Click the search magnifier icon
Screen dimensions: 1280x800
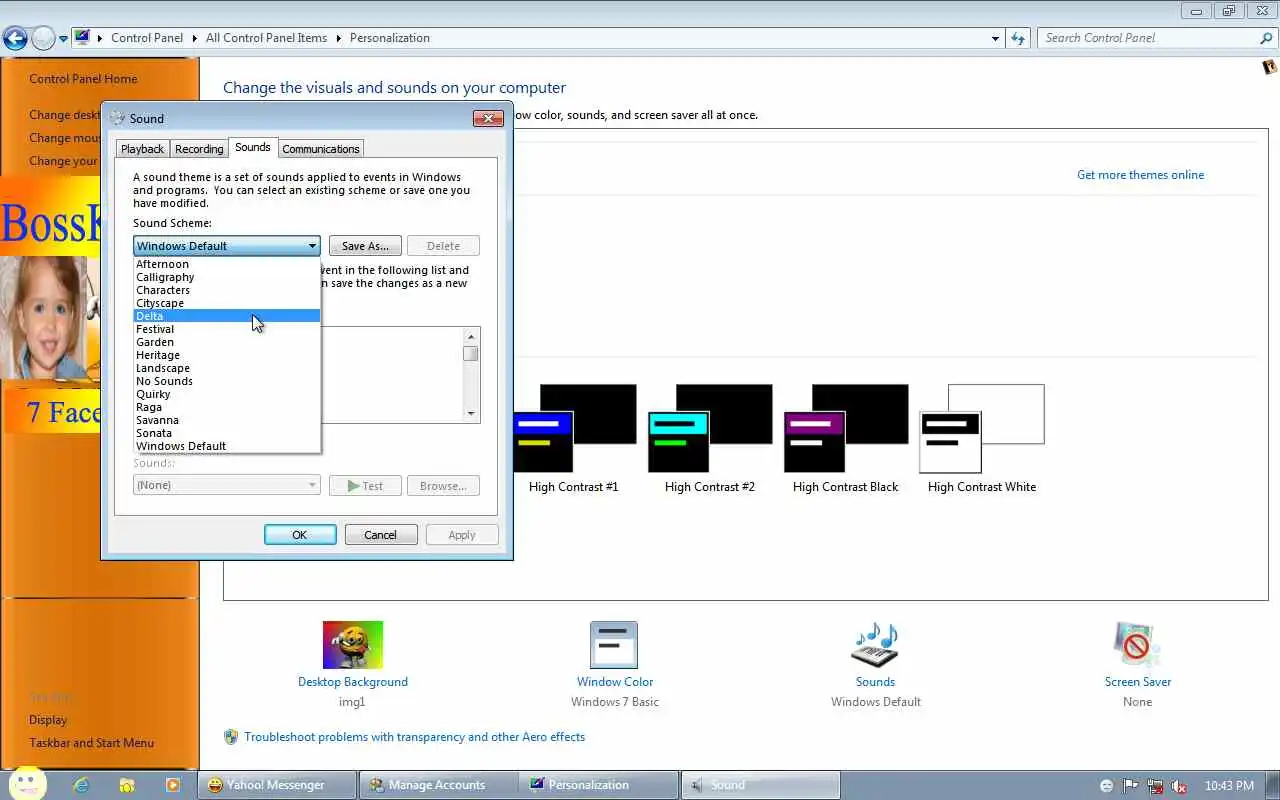click(x=1266, y=38)
